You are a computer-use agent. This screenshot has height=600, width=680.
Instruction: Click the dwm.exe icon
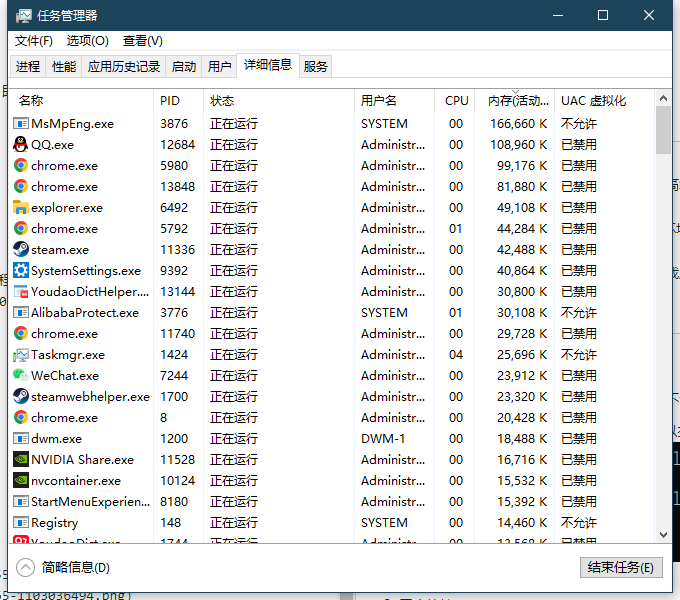click(x=20, y=438)
